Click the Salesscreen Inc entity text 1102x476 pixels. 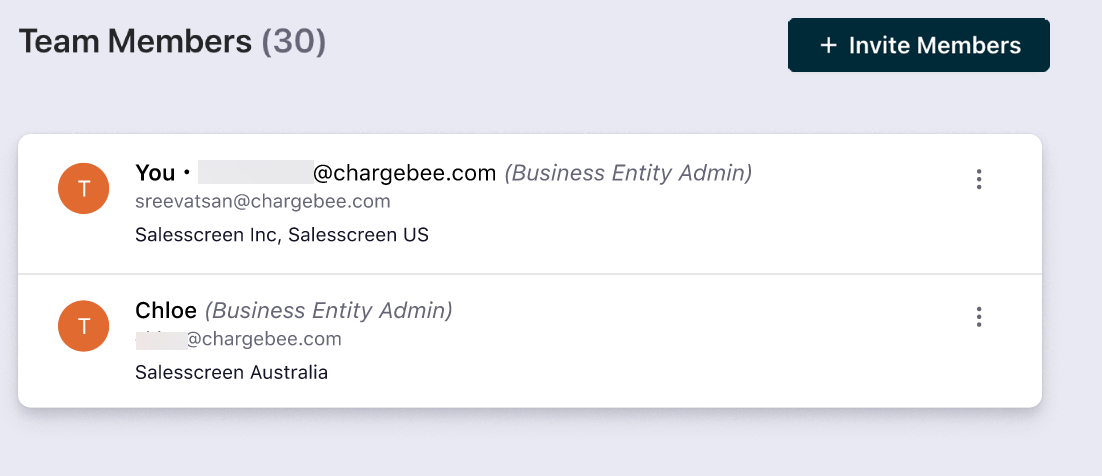[x=206, y=236]
